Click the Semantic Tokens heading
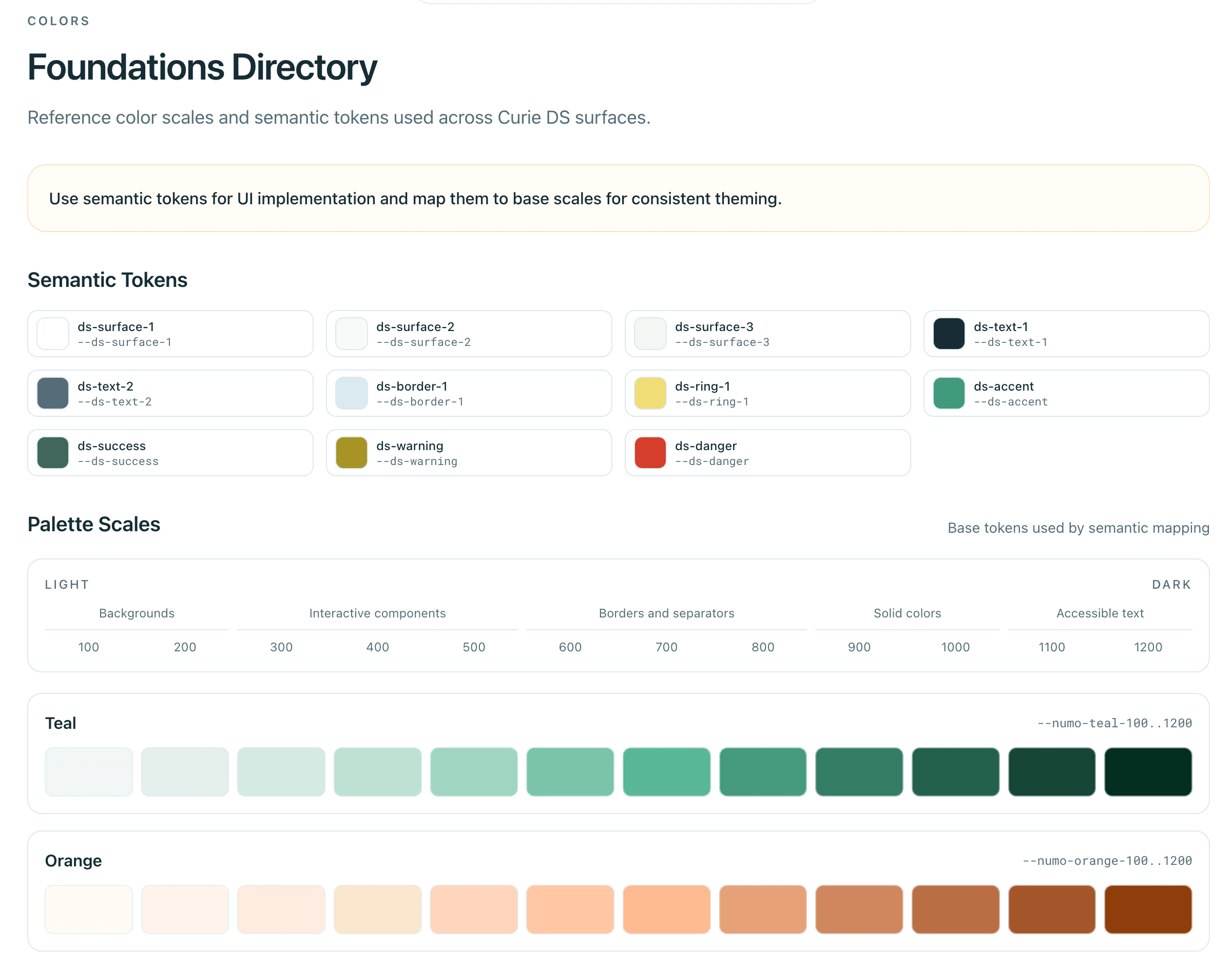 point(108,280)
